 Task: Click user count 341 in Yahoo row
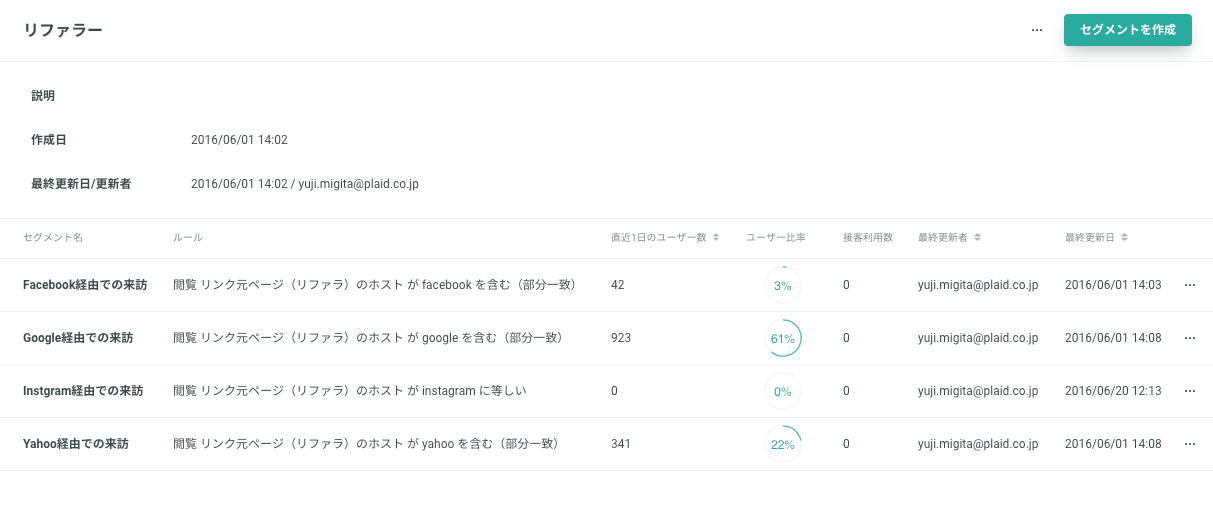click(x=621, y=444)
